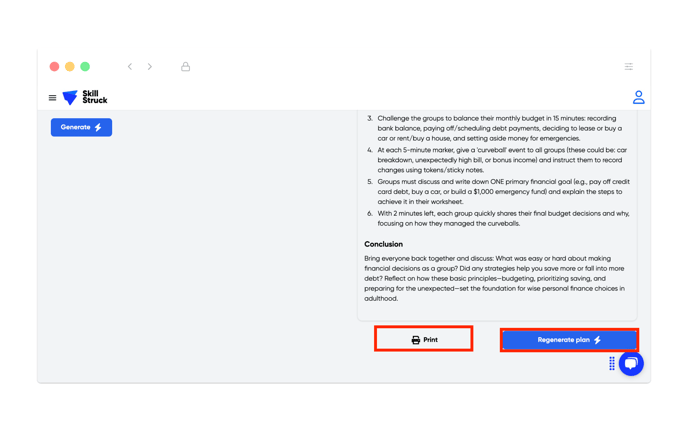The height and width of the screenshot is (430, 688).
Task: Go forward with the browser forward arrow
Action: [x=150, y=66]
